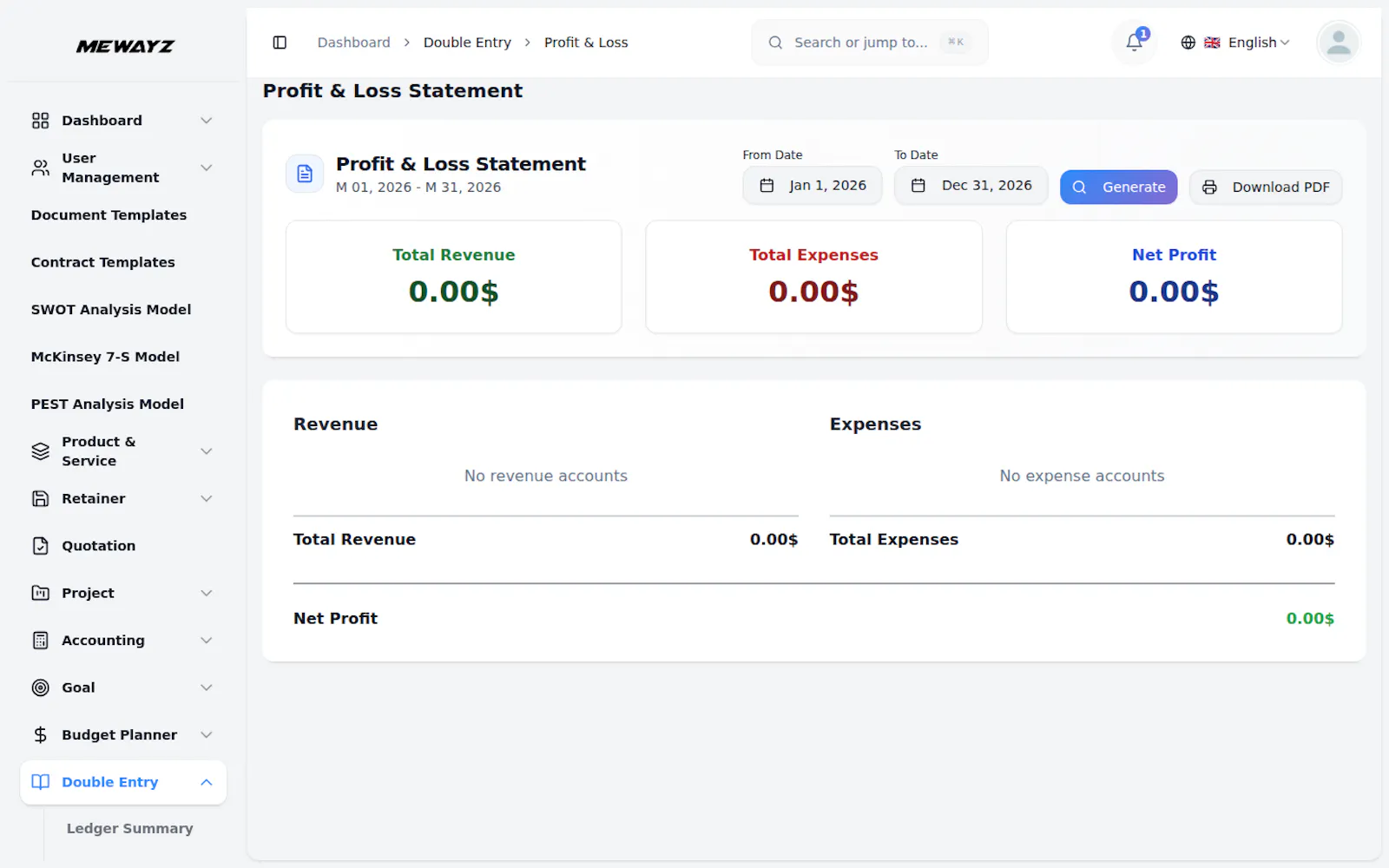
Task: Focus the Search or jump to field
Action: [x=869, y=43]
